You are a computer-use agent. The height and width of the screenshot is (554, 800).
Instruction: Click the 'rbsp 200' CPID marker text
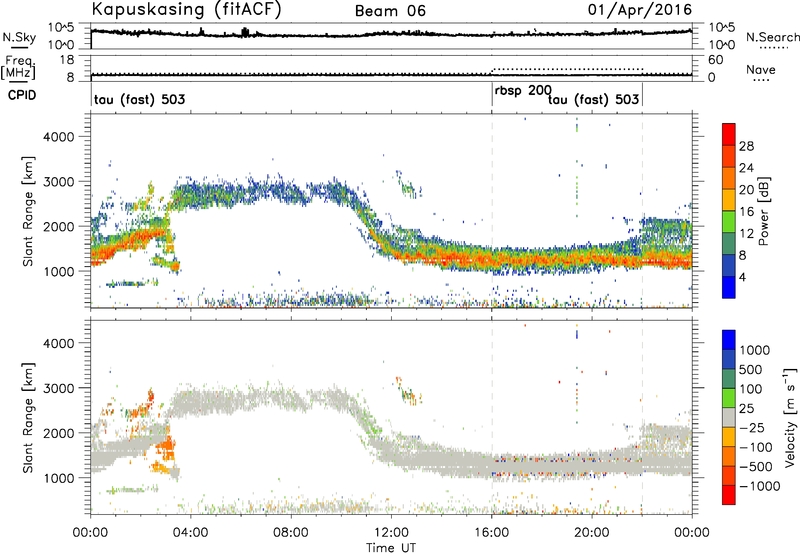coord(523,91)
